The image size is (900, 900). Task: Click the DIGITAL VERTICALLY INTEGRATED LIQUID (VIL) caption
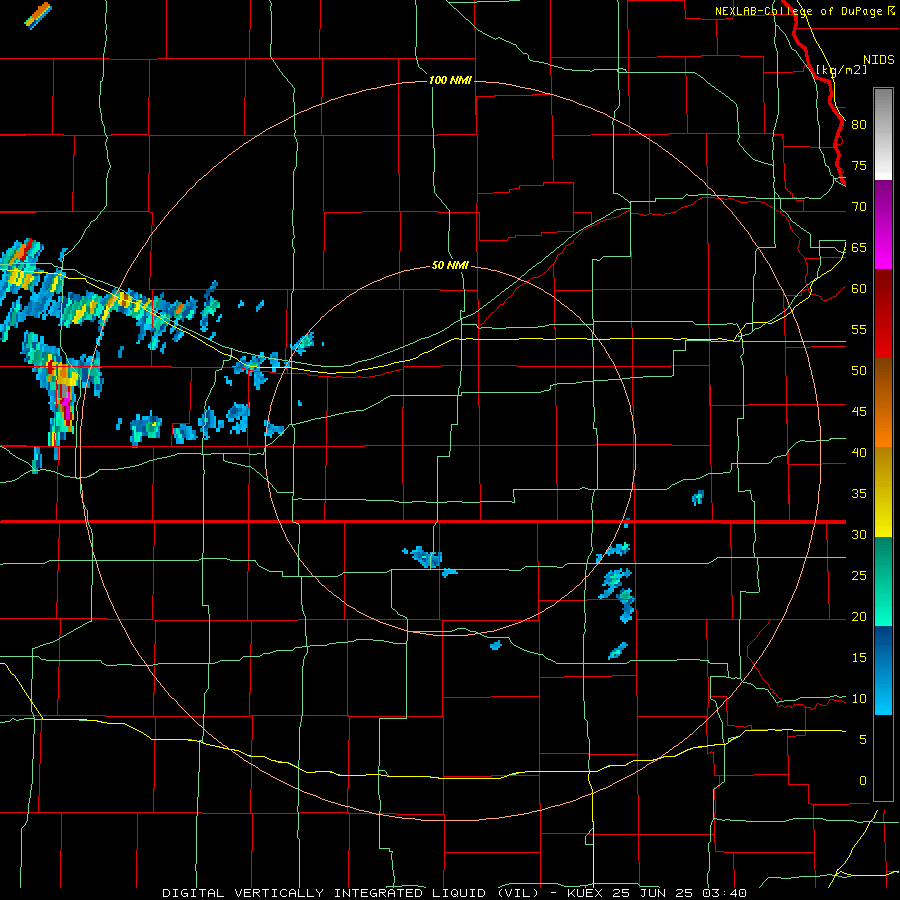point(350,893)
